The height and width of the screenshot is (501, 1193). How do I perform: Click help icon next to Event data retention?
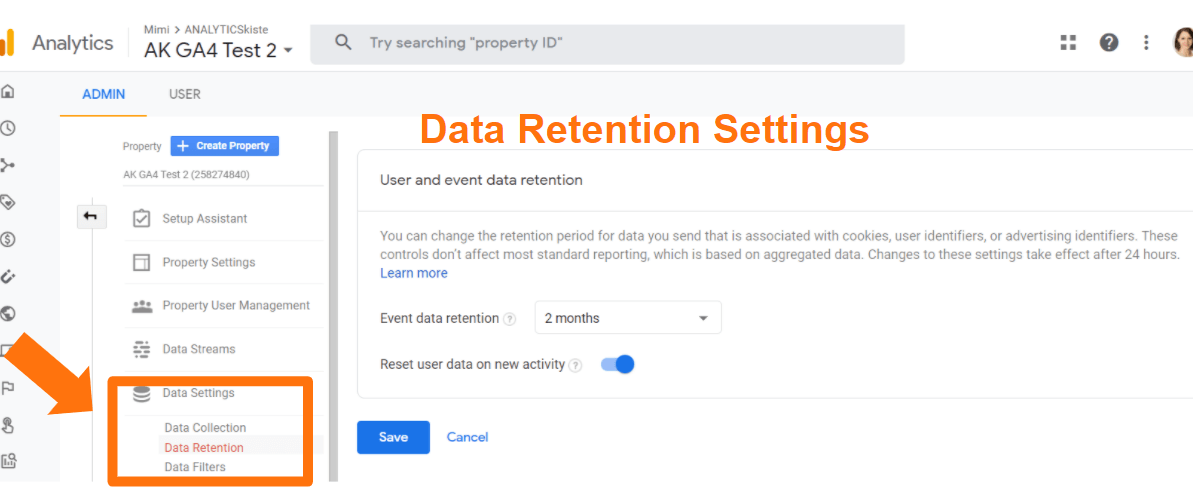510,319
